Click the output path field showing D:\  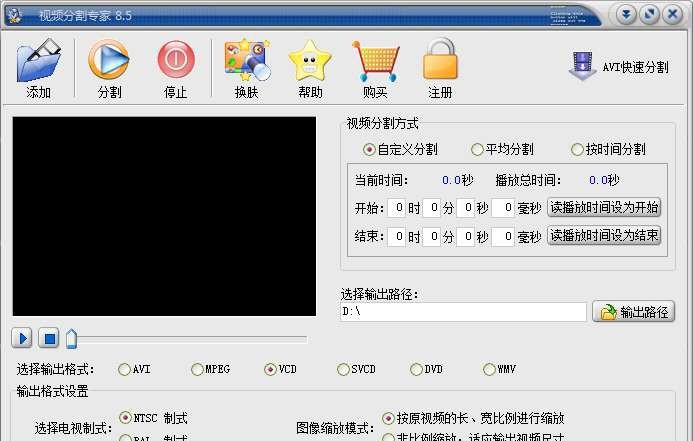[463, 312]
